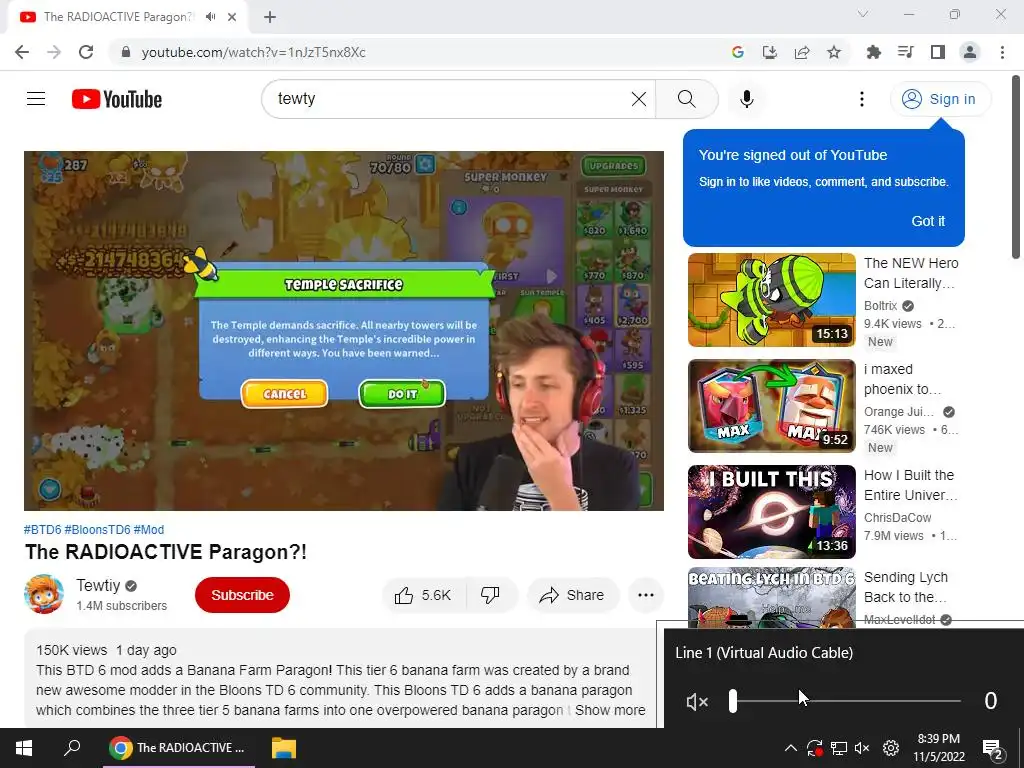1024x768 pixels.
Task: Reload the YouTube page
Action: coord(86,52)
